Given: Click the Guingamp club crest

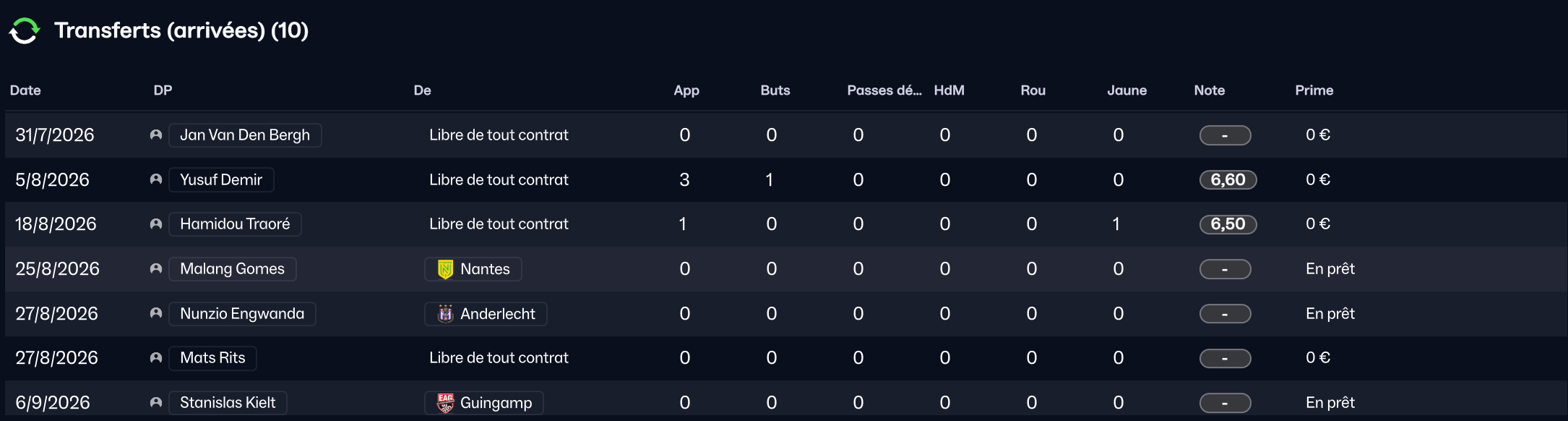Looking at the screenshot, I should tap(445, 403).
